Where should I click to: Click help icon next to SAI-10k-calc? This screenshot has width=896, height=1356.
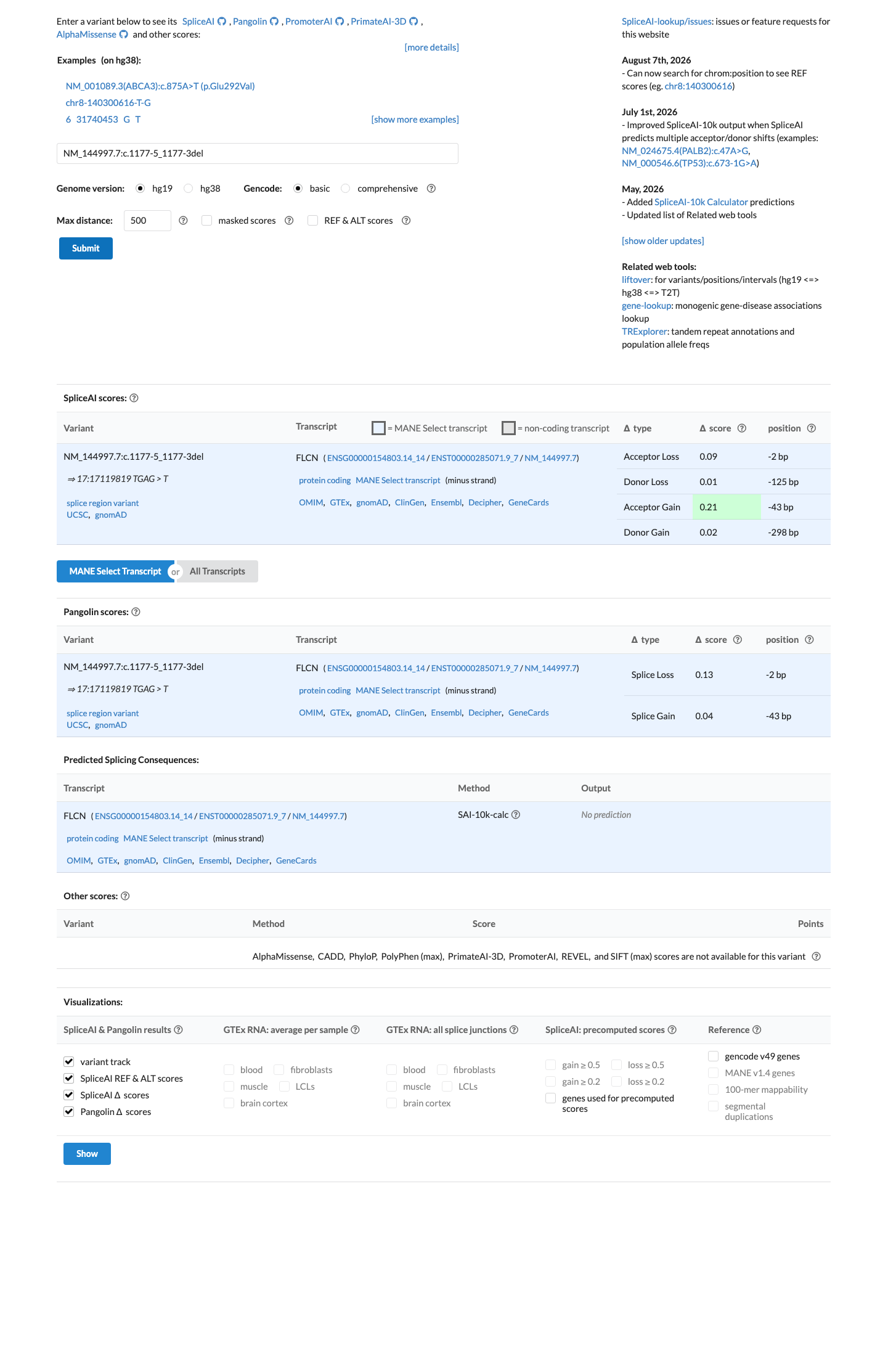pos(516,815)
